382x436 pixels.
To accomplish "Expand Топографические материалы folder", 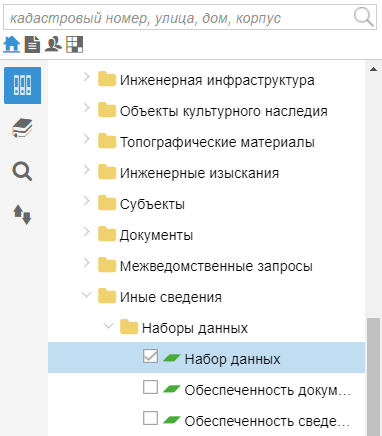I will [x=86, y=139].
